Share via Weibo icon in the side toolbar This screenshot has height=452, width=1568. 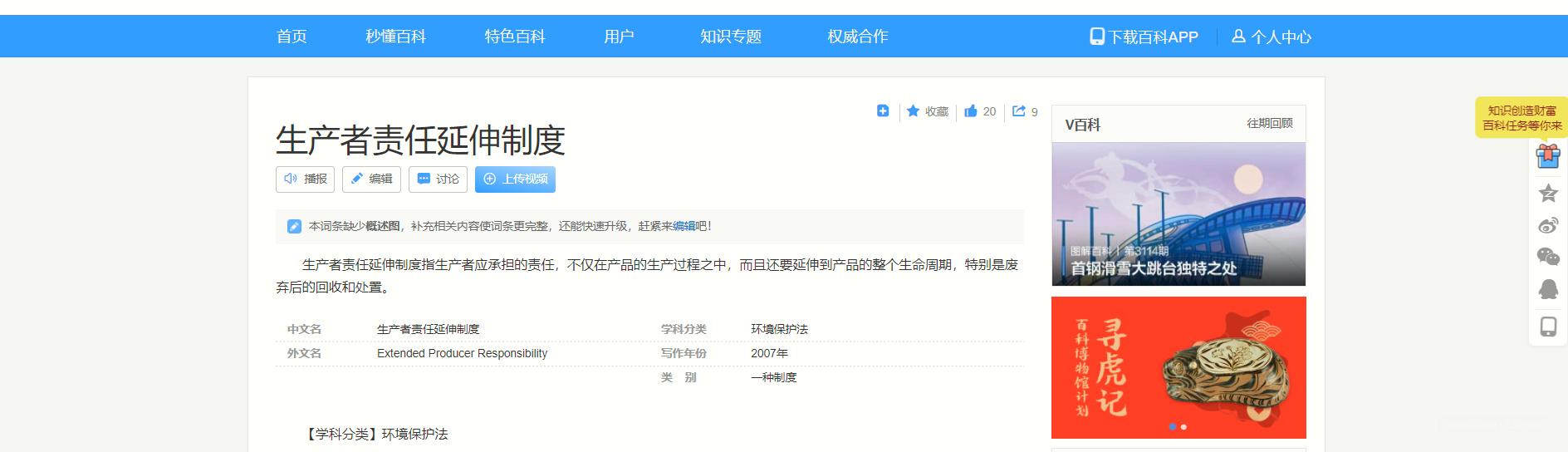[1548, 225]
